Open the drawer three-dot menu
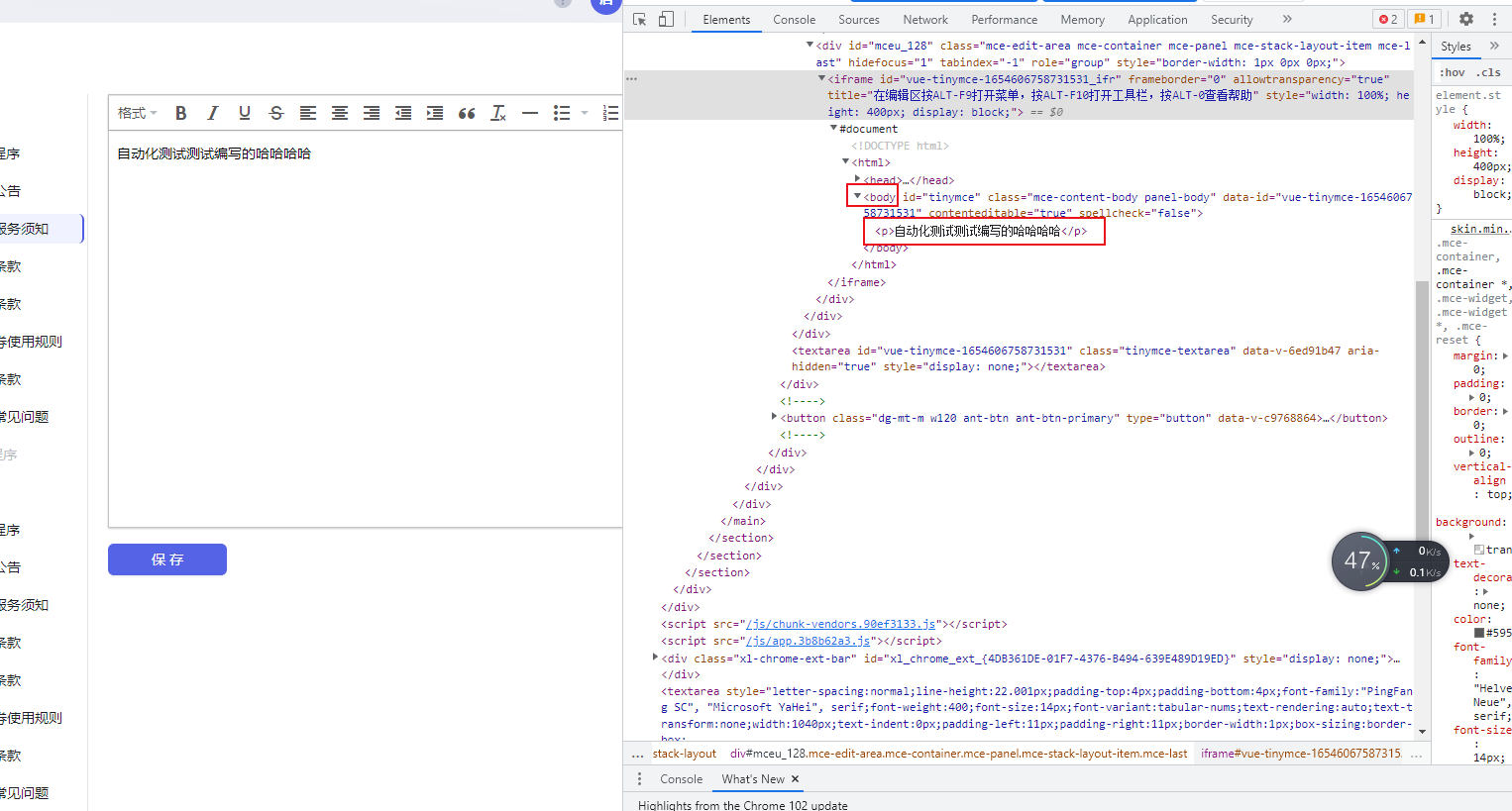Image resolution: width=1512 pixels, height=811 pixels. point(639,779)
